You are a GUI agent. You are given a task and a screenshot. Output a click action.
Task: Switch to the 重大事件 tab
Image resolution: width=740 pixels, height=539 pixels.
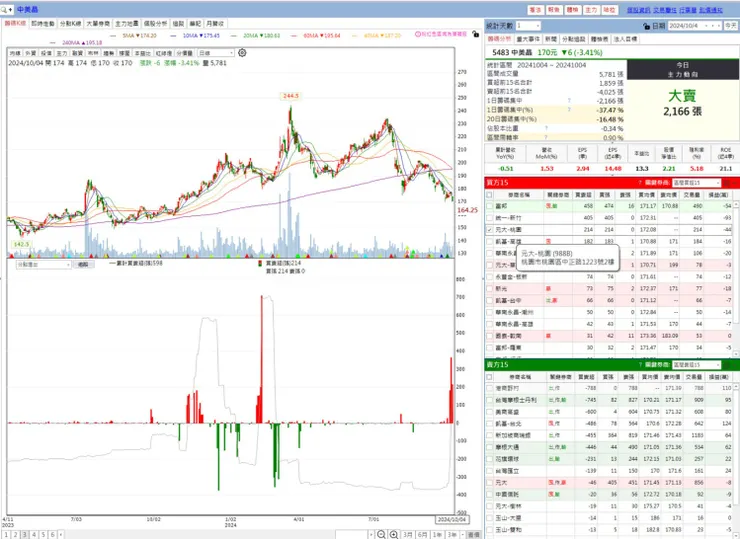528,39
